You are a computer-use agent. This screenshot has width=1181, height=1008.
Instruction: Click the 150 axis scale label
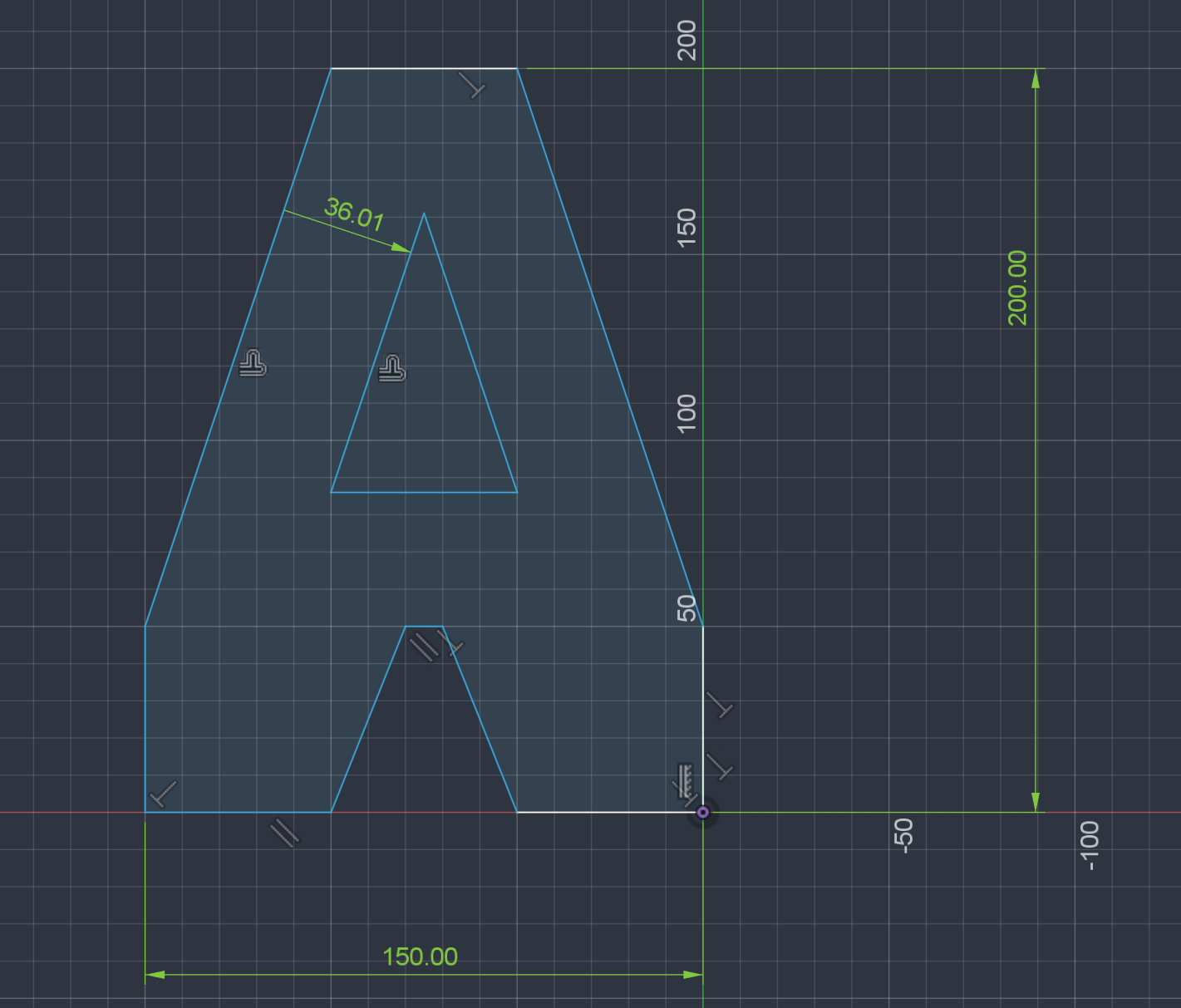point(686,227)
